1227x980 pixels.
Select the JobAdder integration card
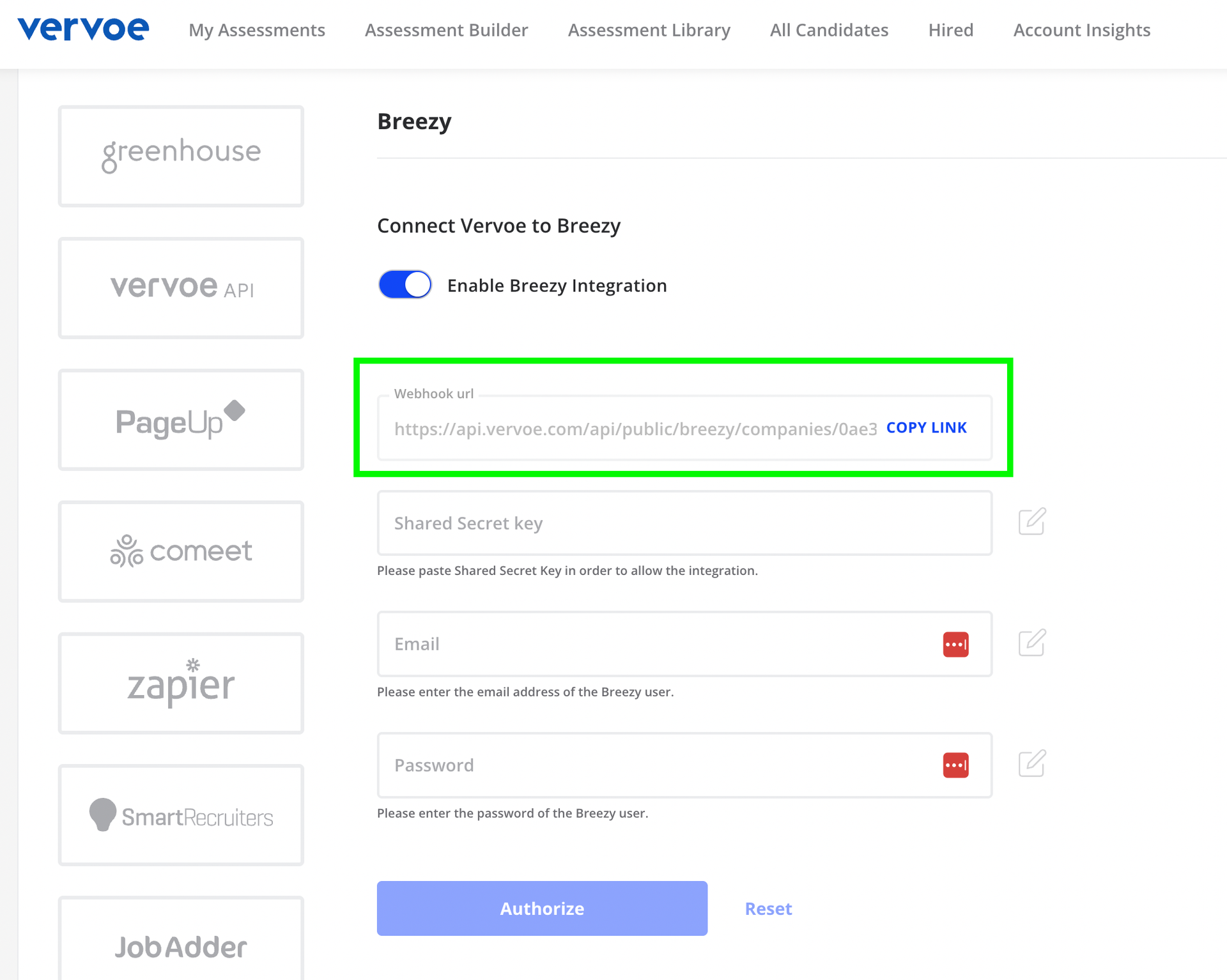pyautogui.click(x=181, y=938)
